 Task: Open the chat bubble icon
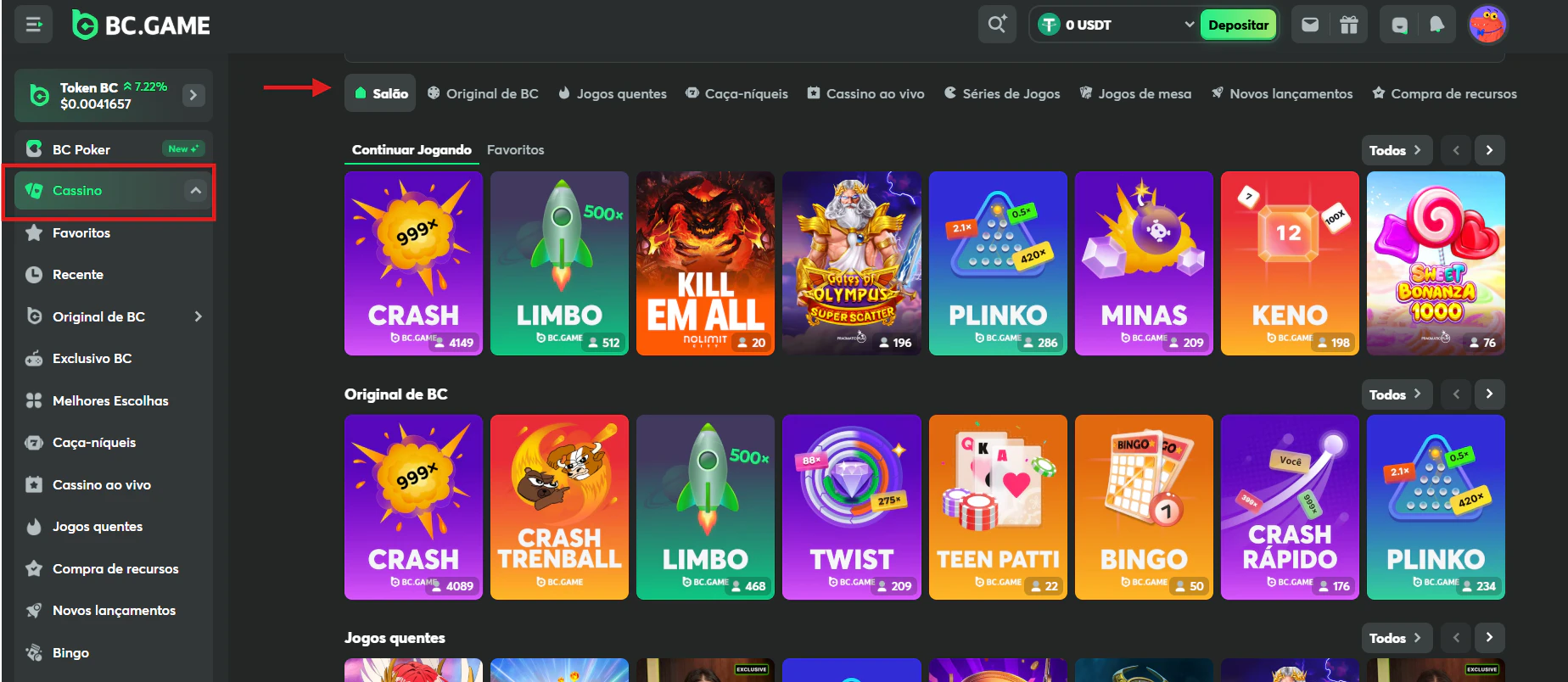click(1399, 25)
